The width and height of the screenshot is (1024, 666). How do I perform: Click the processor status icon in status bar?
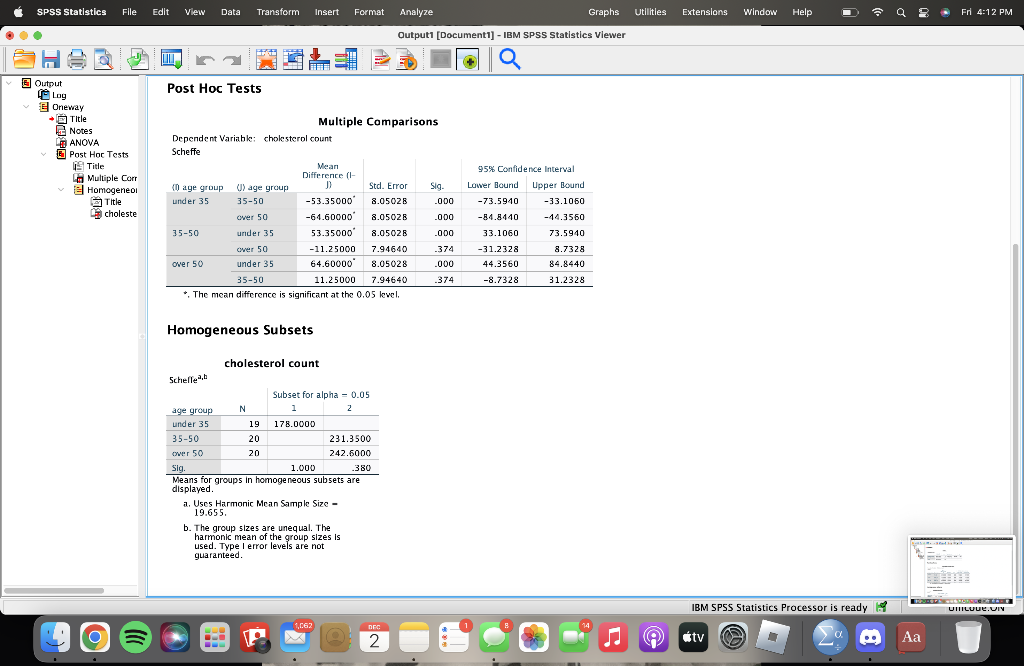[x=882, y=607]
